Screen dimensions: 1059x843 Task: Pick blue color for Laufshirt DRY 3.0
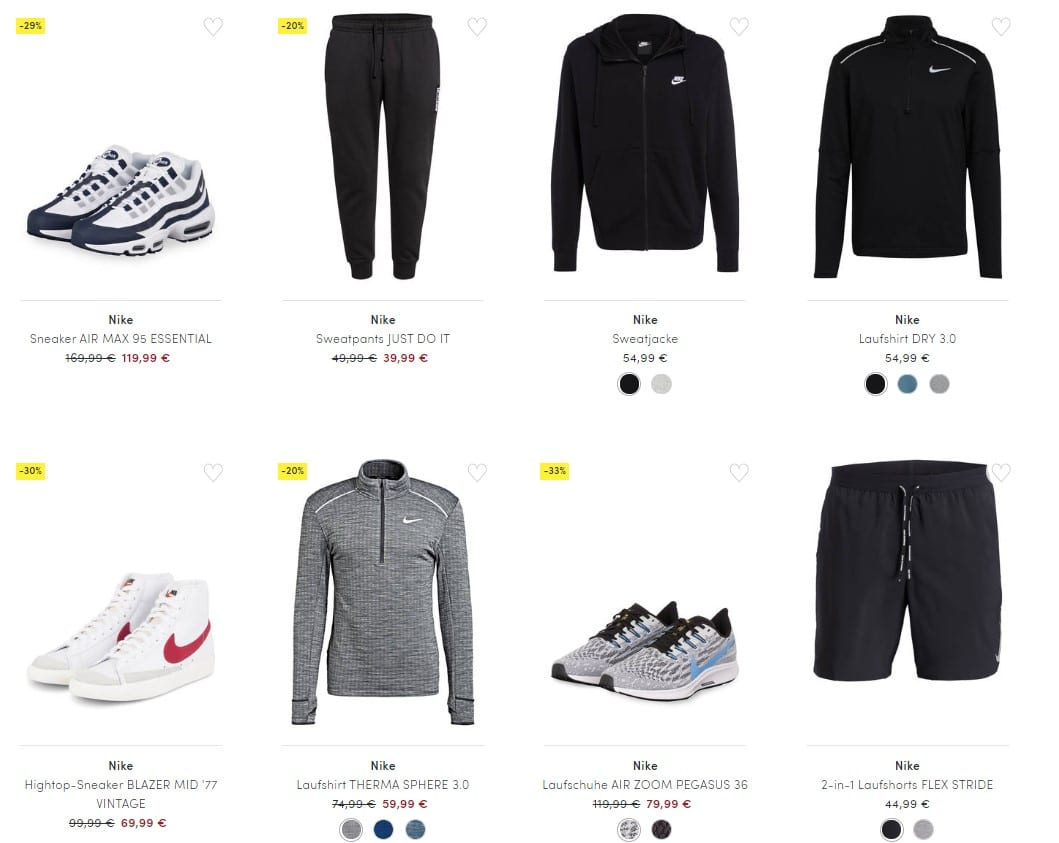pos(907,384)
